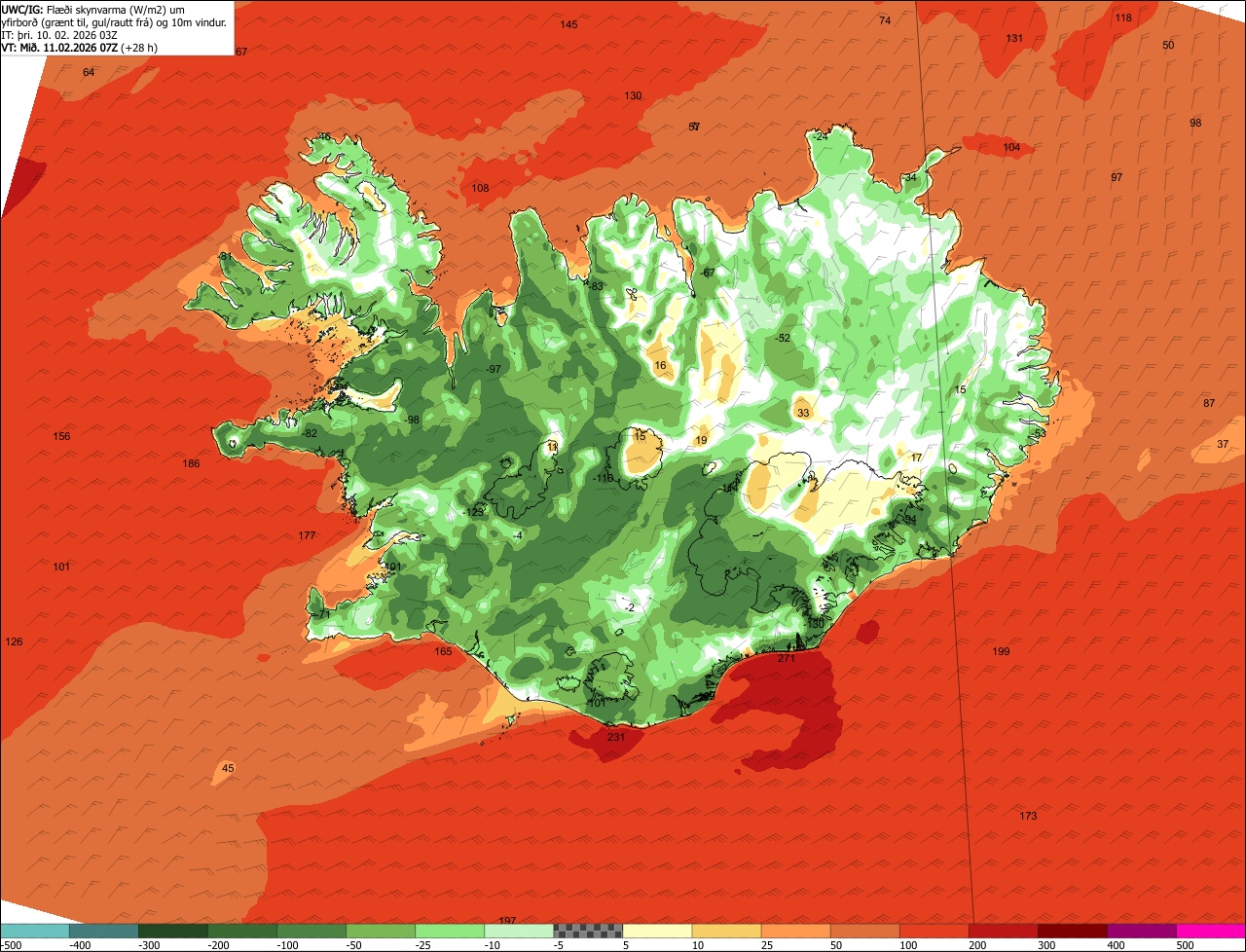Click the dark red 300 to 400 legend swatch

point(1073,932)
